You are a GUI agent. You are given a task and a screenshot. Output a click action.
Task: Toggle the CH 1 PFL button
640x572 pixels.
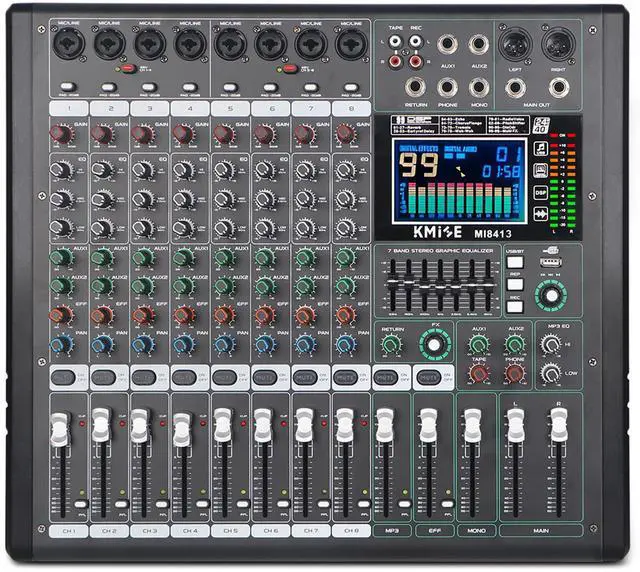[81, 504]
